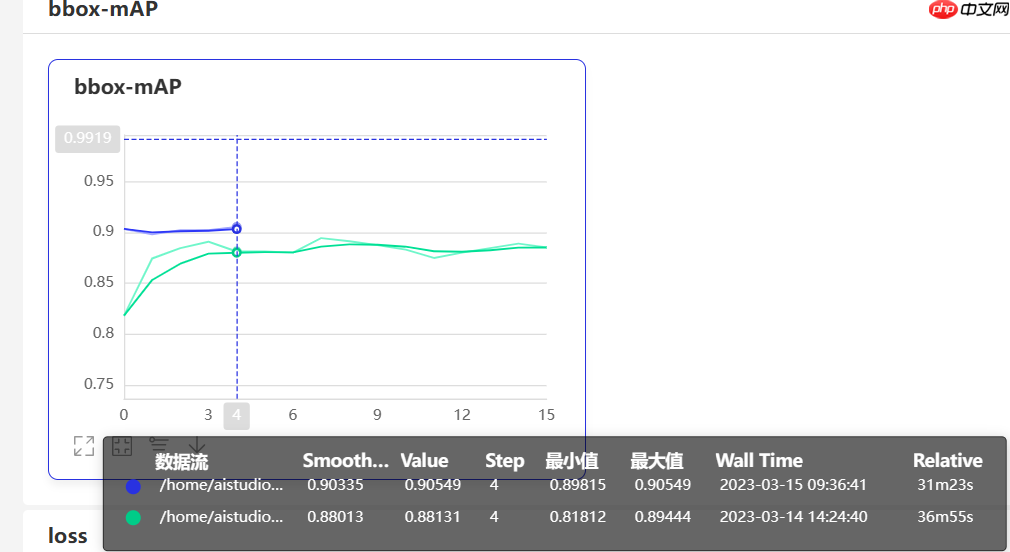Click the 0.95 y-axis tick label
This screenshot has height=552, width=1010.
[x=99, y=181]
